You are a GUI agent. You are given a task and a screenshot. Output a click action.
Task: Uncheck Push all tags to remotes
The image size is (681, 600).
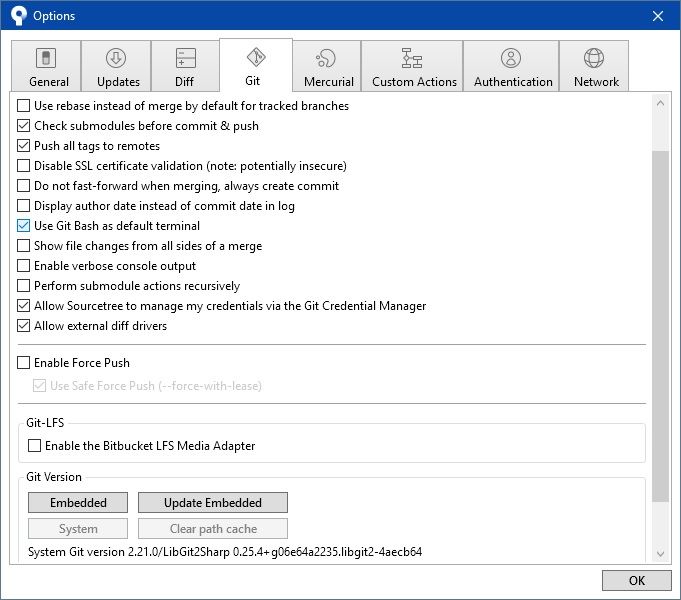[23, 146]
